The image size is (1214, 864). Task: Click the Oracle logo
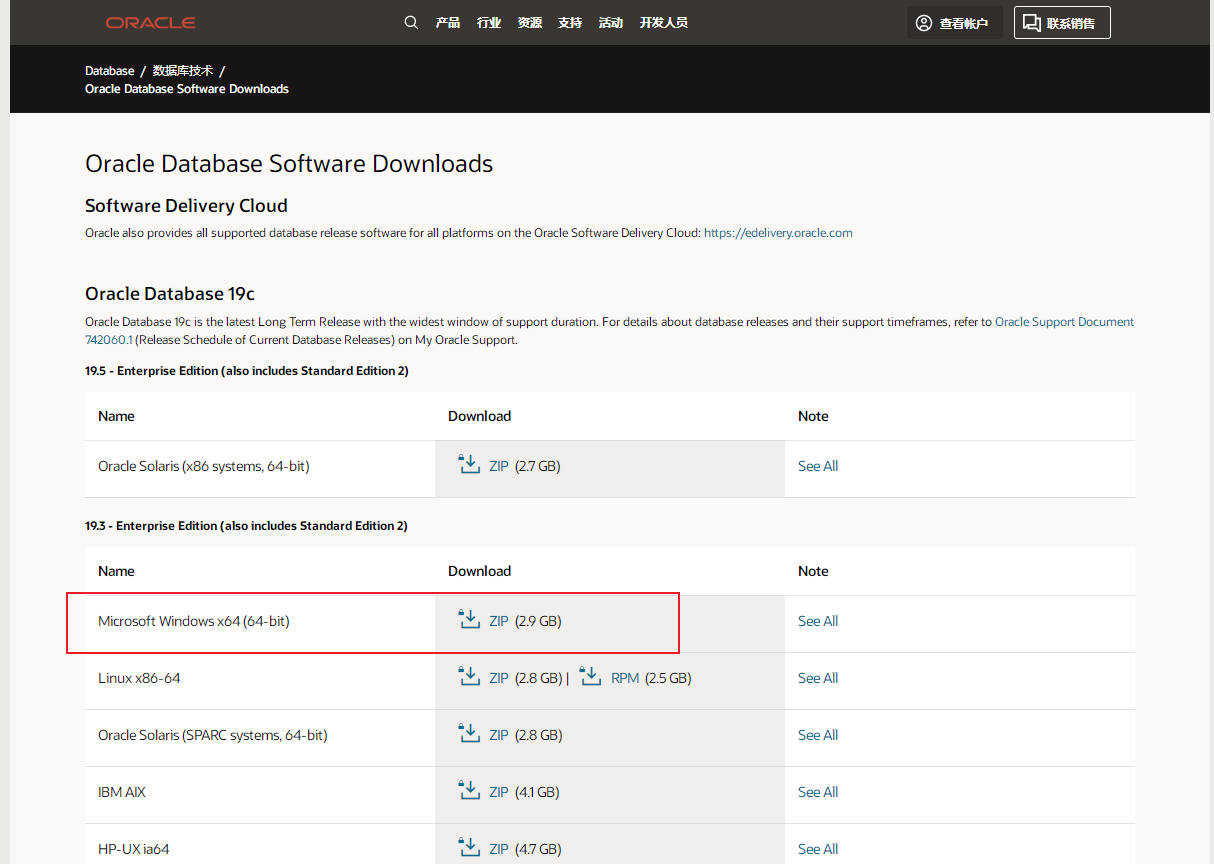pyautogui.click(x=151, y=23)
